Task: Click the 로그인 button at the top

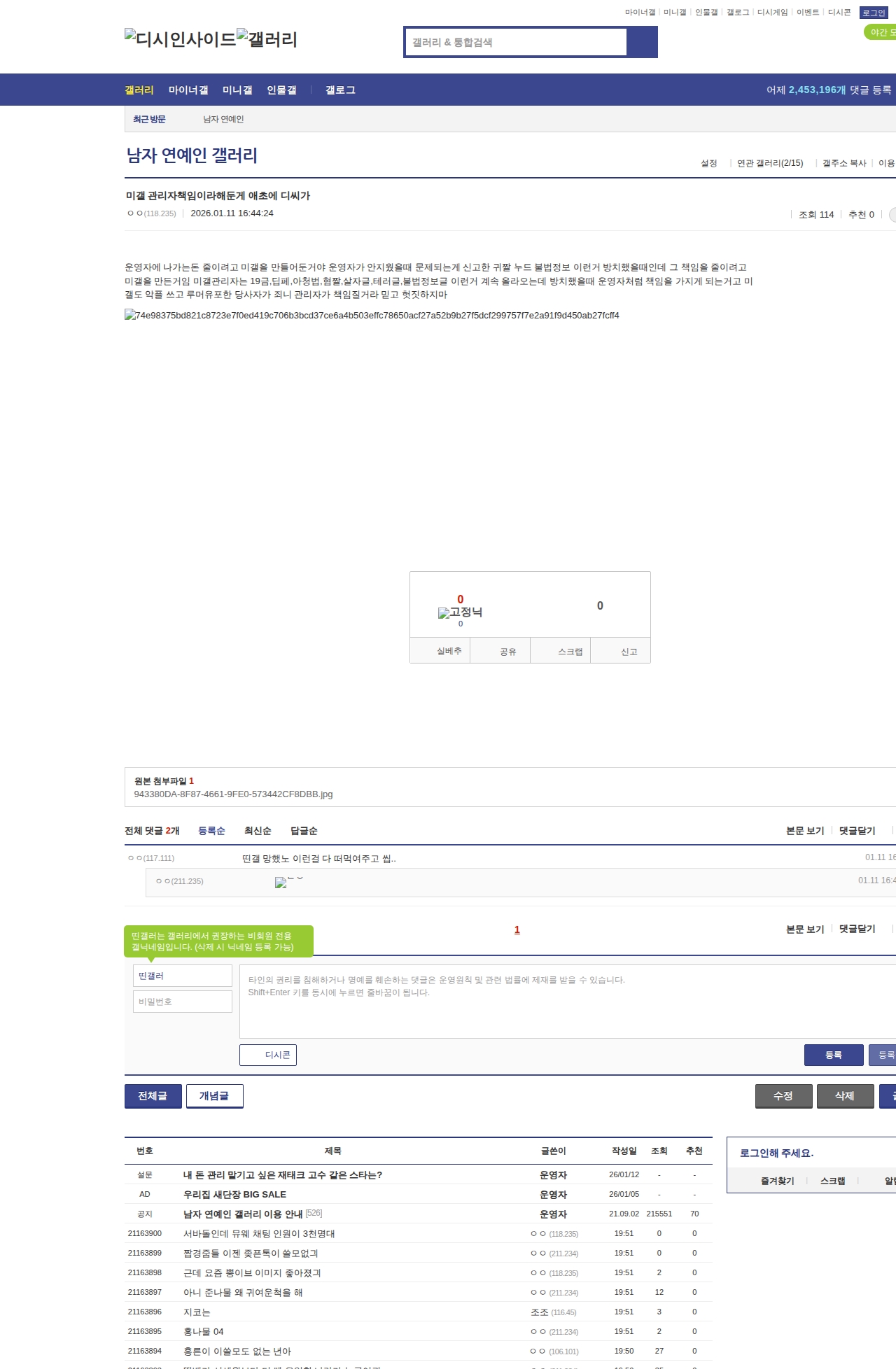Action: [x=874, y=13]
